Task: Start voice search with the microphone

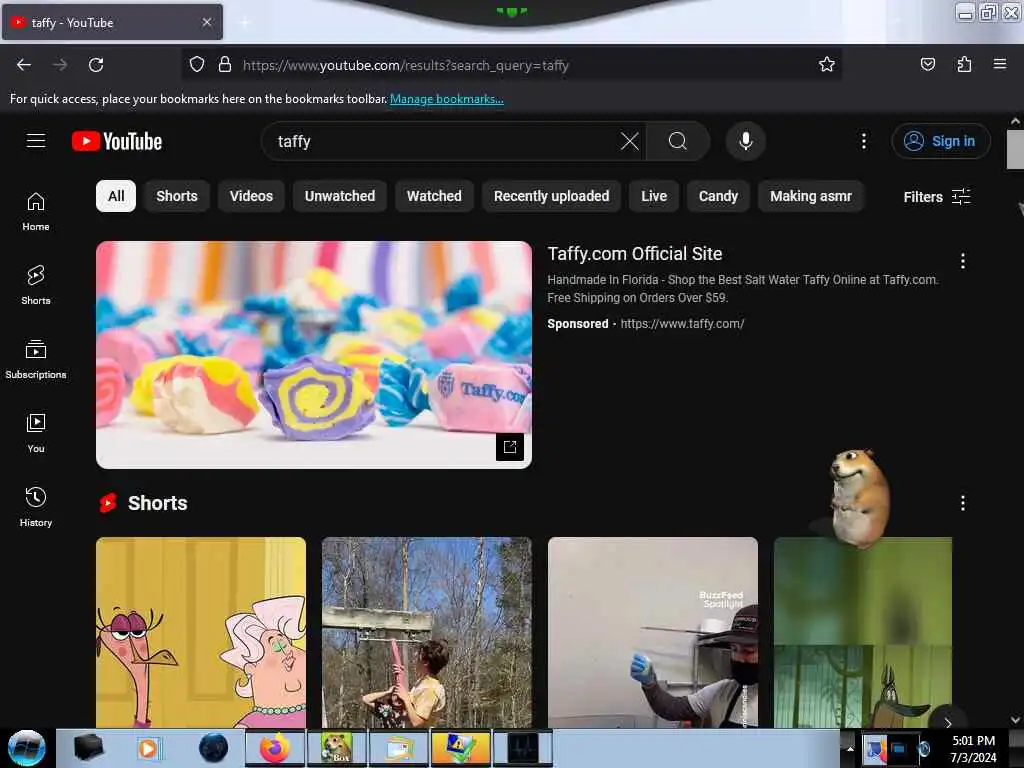Action: [746, 141]
